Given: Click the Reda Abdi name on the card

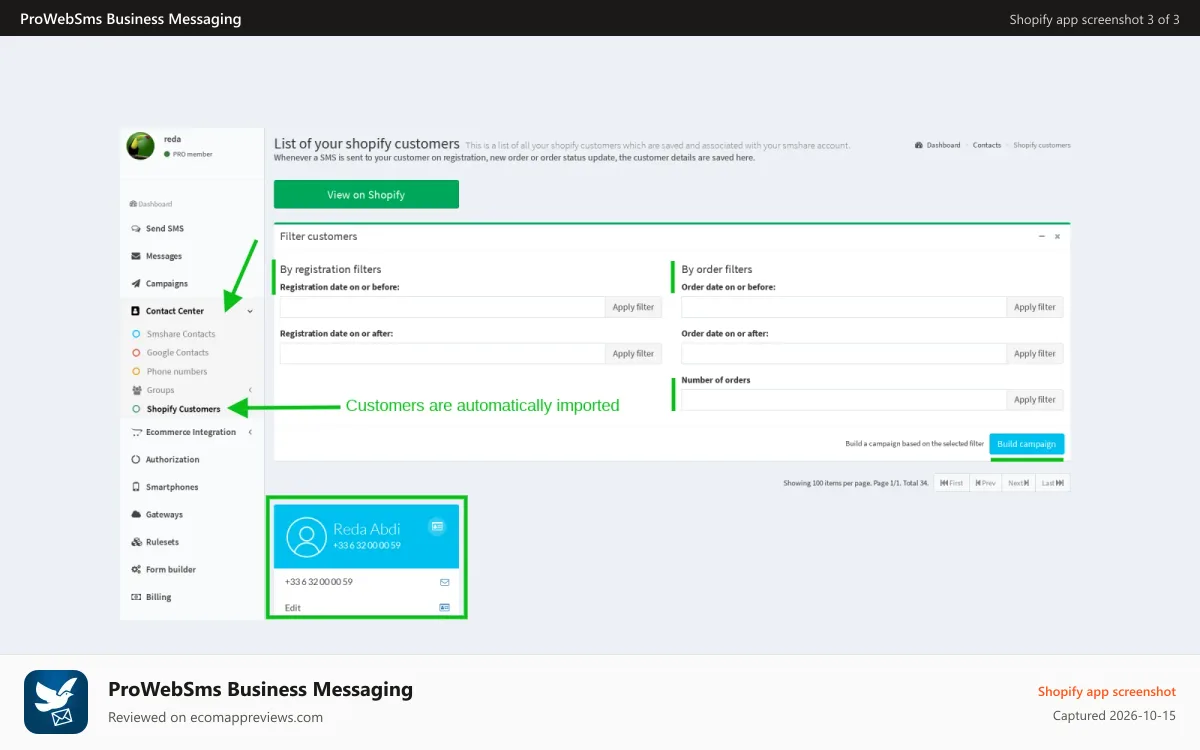Looking at the screenshot, I should pos(367,529).
